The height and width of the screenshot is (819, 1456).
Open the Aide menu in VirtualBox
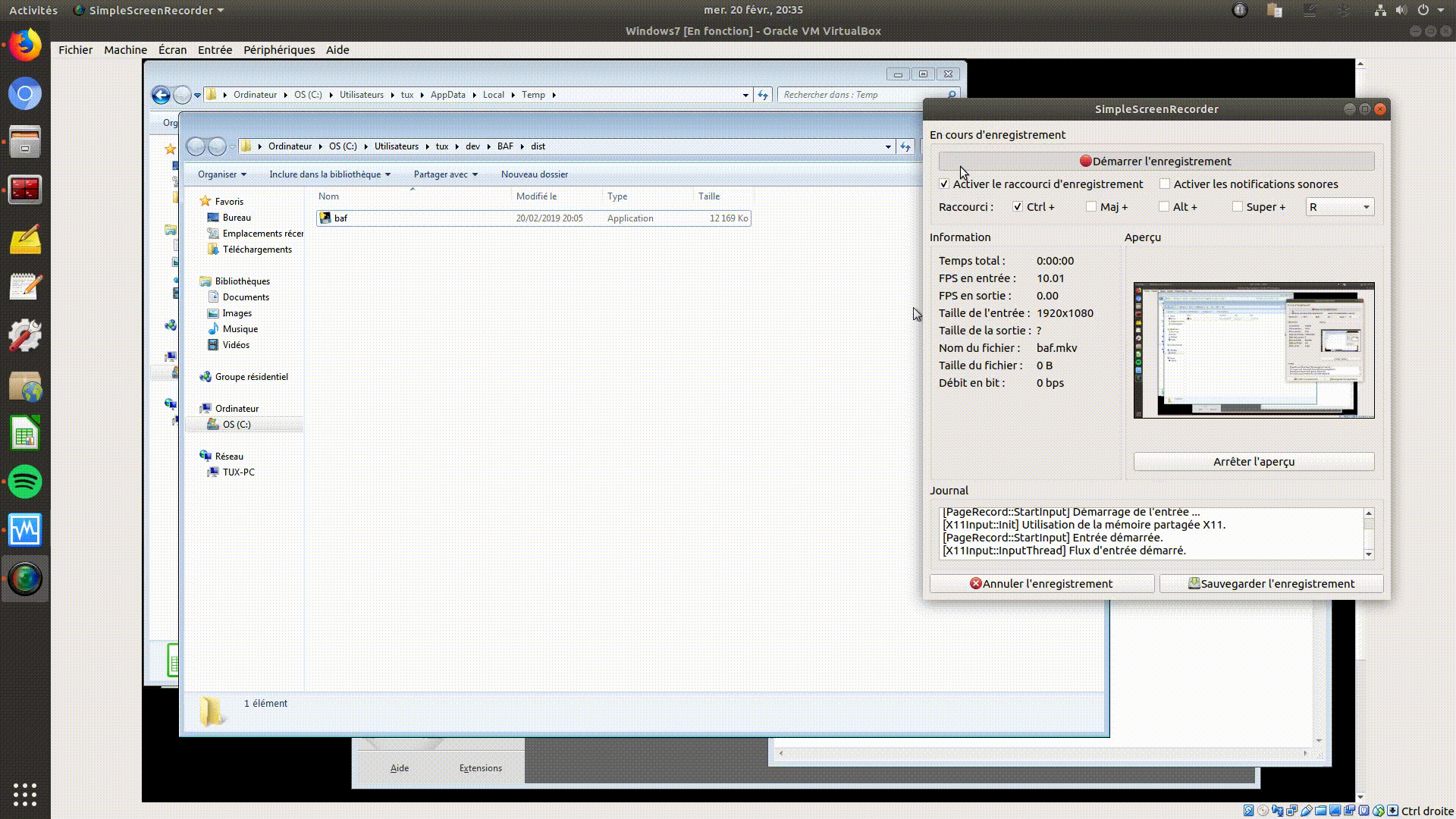tap(337, 50)
